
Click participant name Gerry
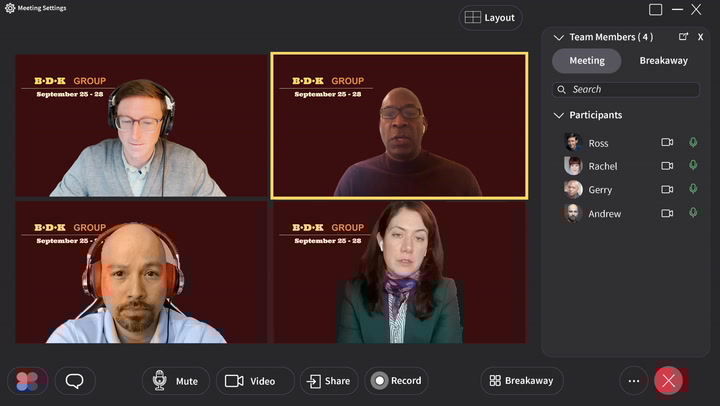point(600,190)
